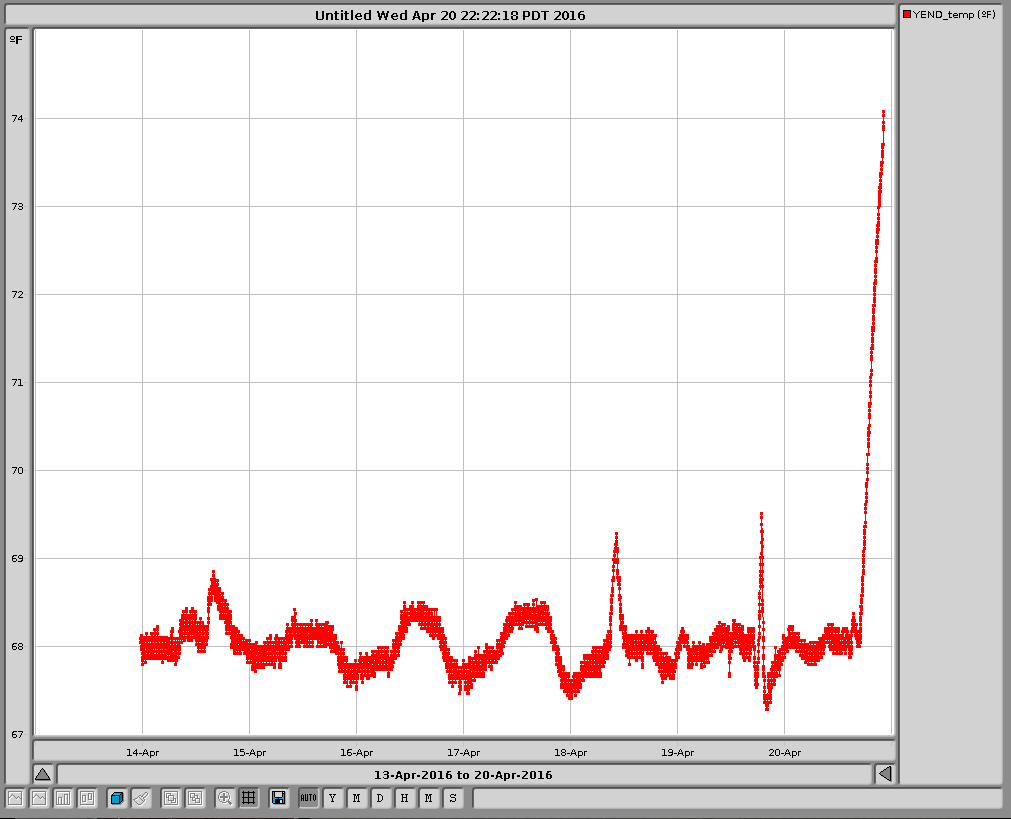Activate the magnifier zoom tool
This screenshot has width=1011, height=819.
tap(224, 798)
